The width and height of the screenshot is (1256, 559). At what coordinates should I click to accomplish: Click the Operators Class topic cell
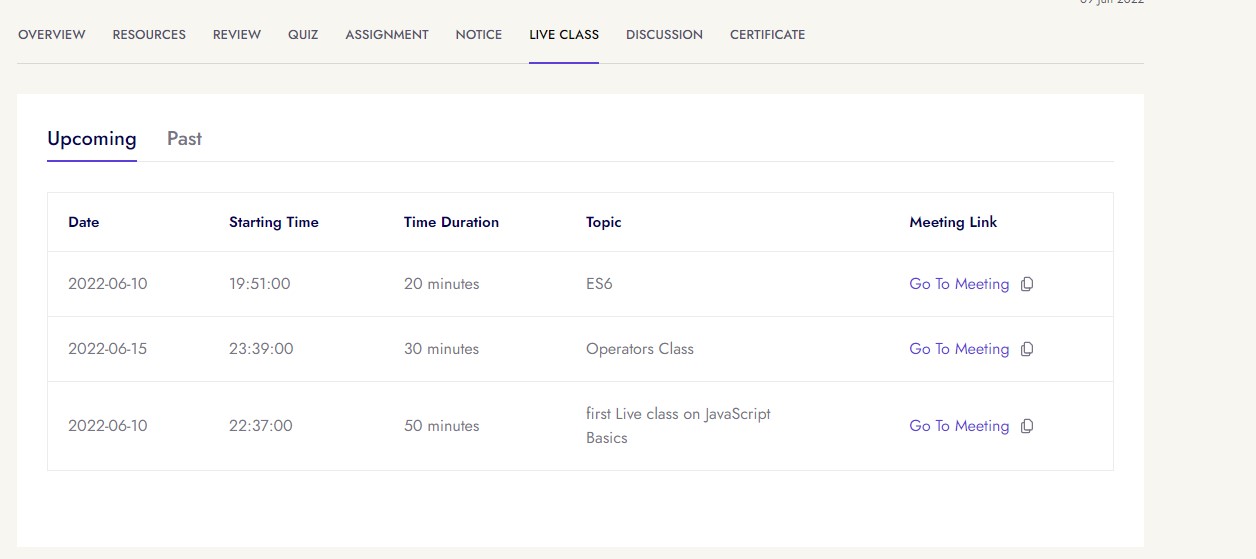click(640, 349)
